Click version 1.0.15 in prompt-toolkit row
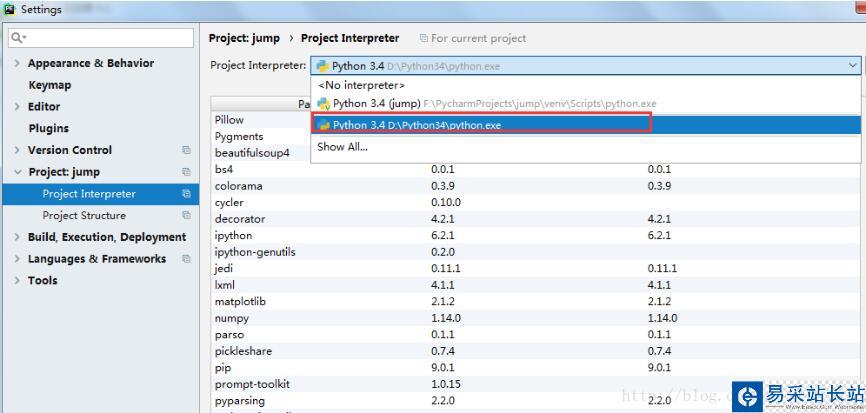The width and height of the screenshot is (866, 413). point(446,384)
